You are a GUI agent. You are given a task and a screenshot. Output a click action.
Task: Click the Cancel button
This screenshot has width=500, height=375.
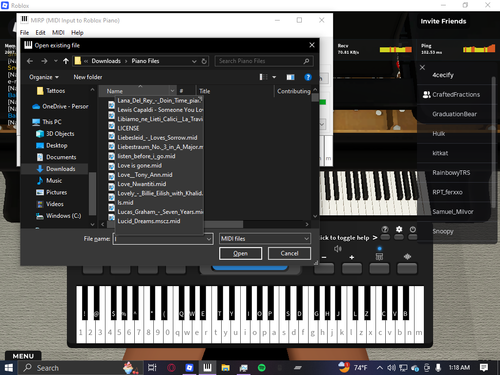(289, 253)
